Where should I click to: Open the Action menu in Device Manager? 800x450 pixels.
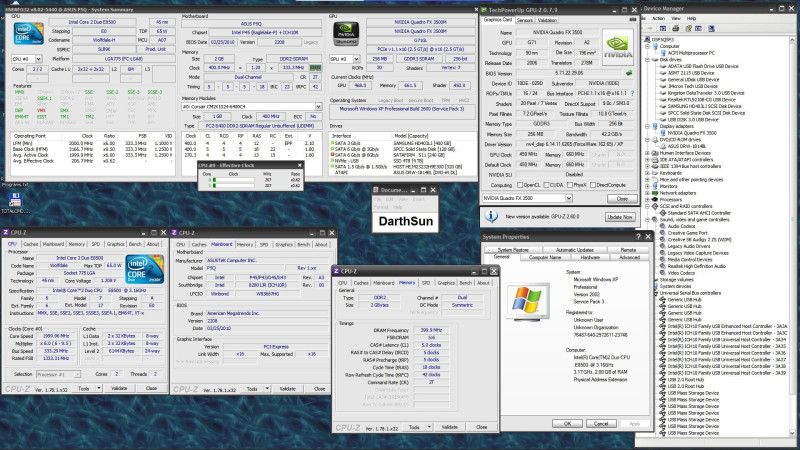pyautogui.click(x=658, y=18)
